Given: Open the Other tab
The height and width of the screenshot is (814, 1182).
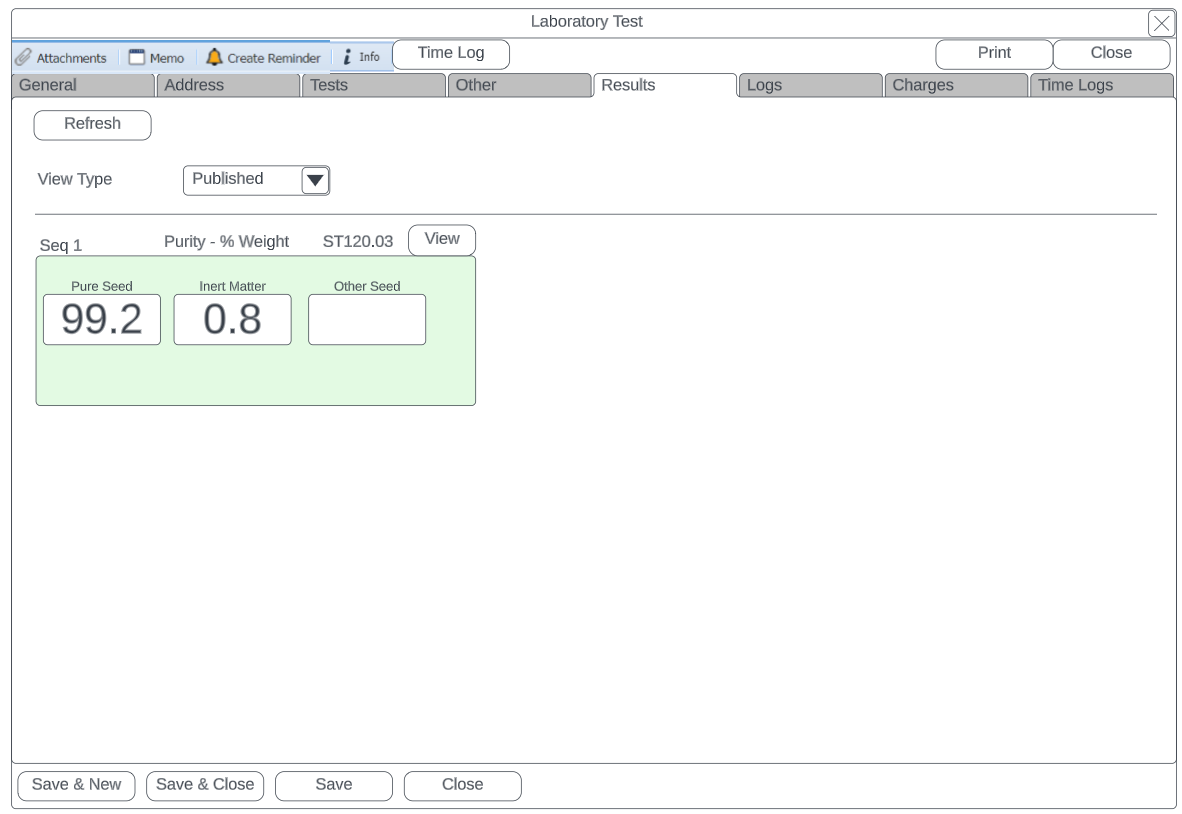Looking at the screenshot, I should point(519,85).
